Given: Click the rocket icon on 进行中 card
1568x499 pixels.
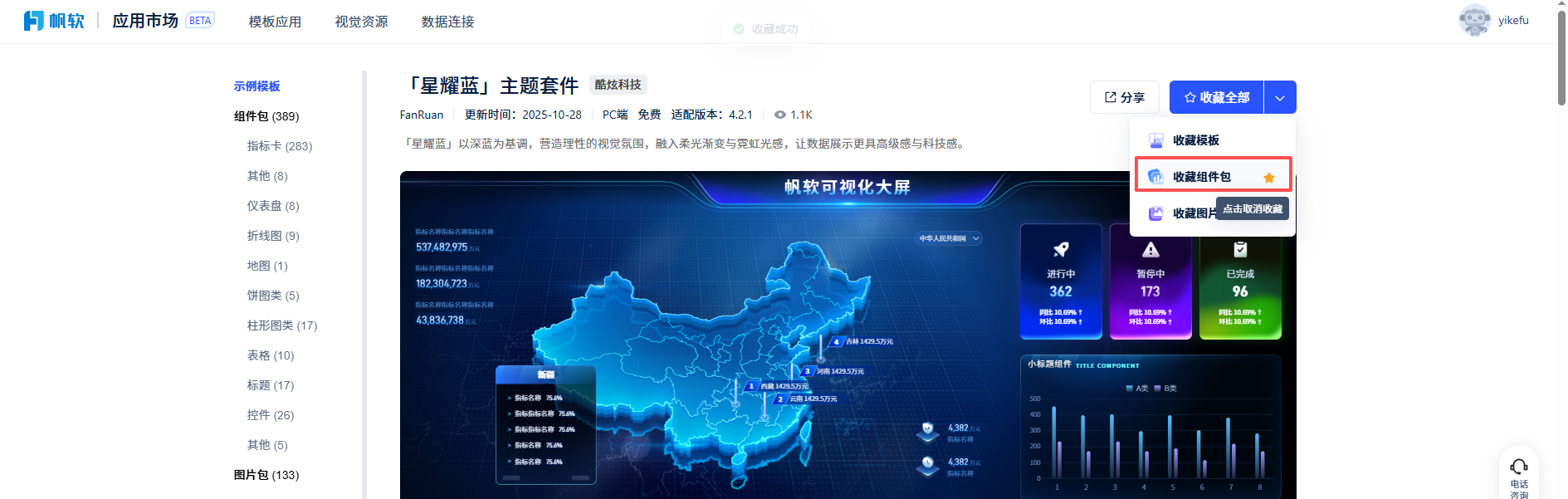Looking at the screenshot, I should (x=1061, y=249).
